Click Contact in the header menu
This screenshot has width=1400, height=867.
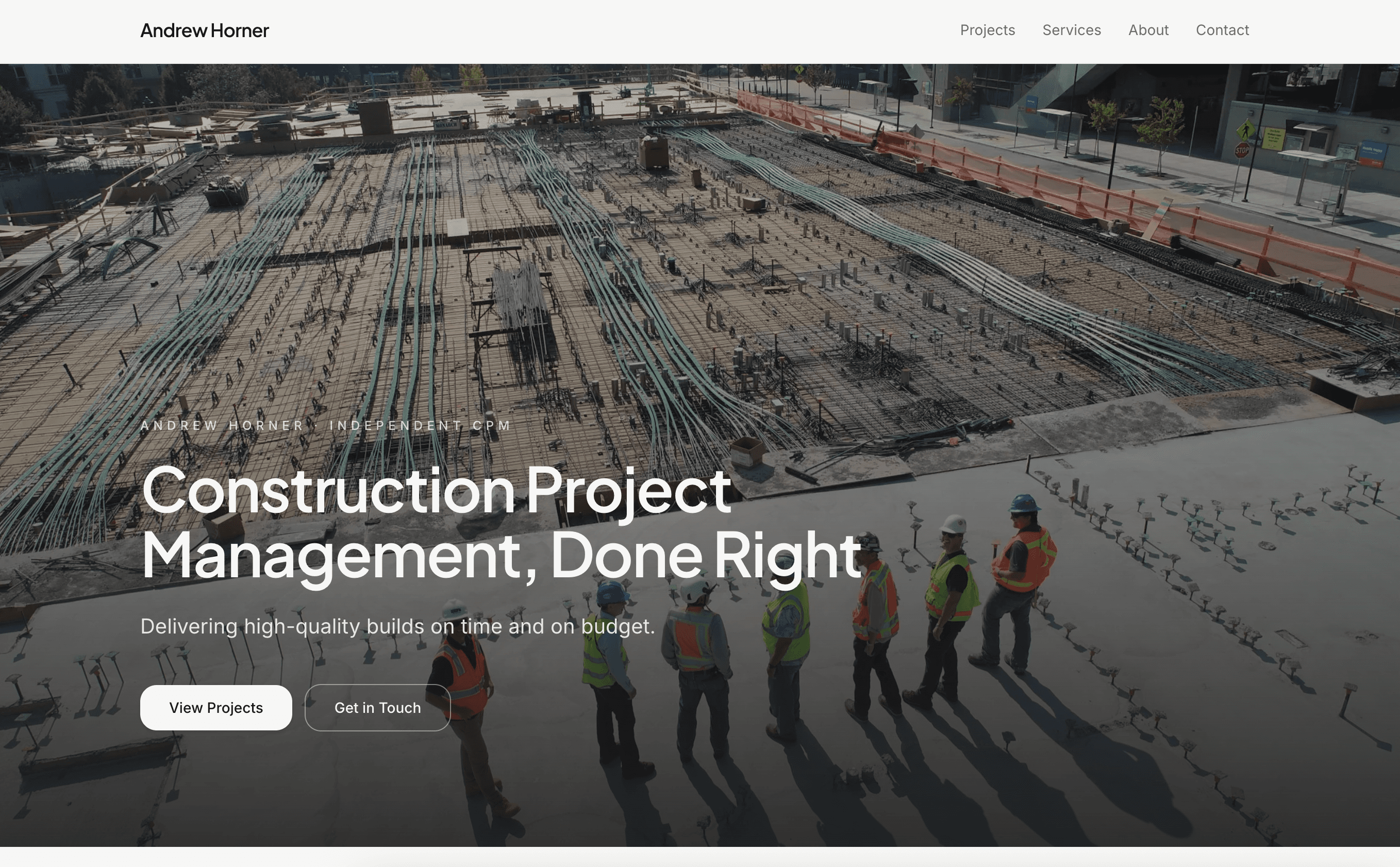[x=1222, y=30]
